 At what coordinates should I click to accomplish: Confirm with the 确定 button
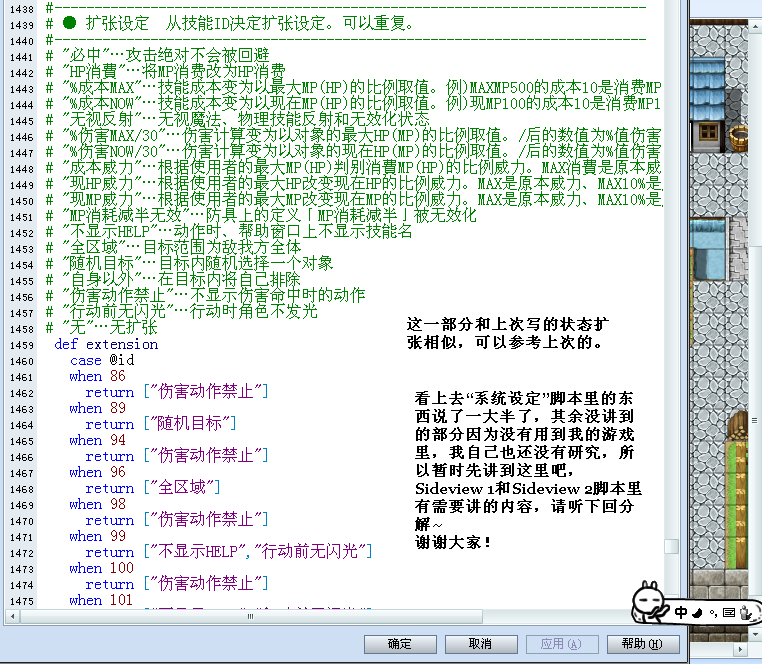[400, 644]
